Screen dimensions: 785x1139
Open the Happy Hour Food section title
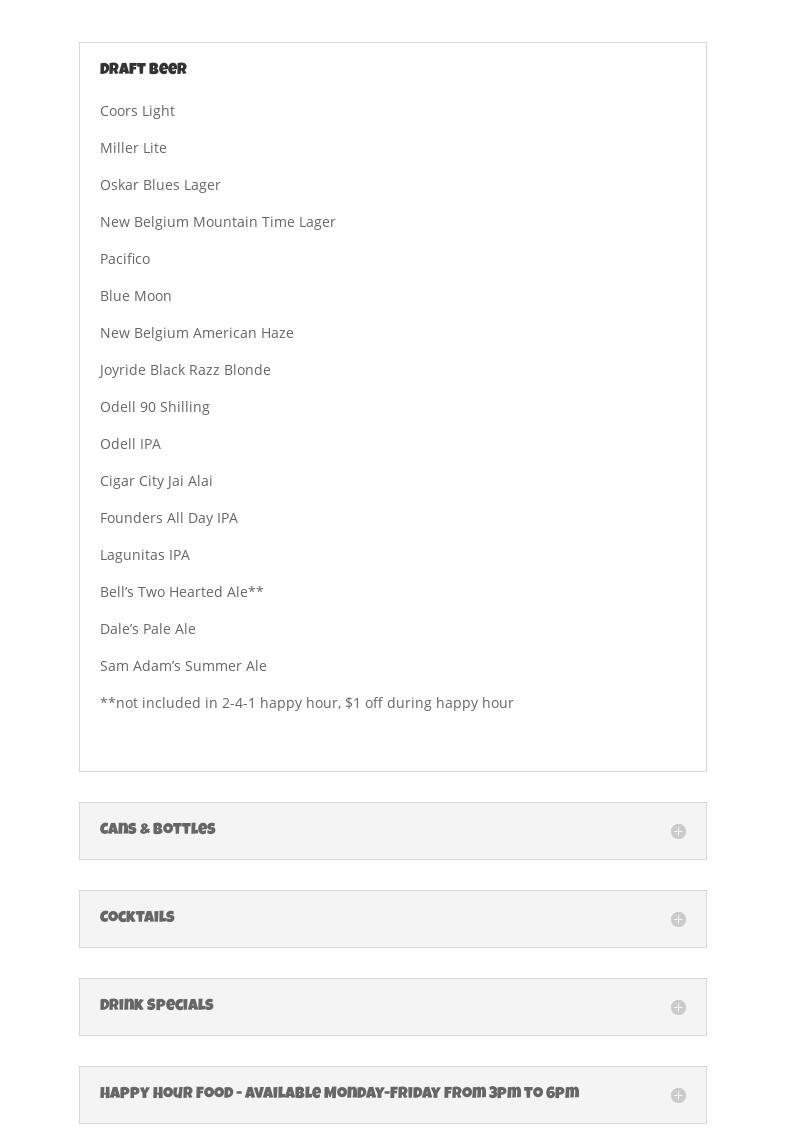[x=339, y=1094]
